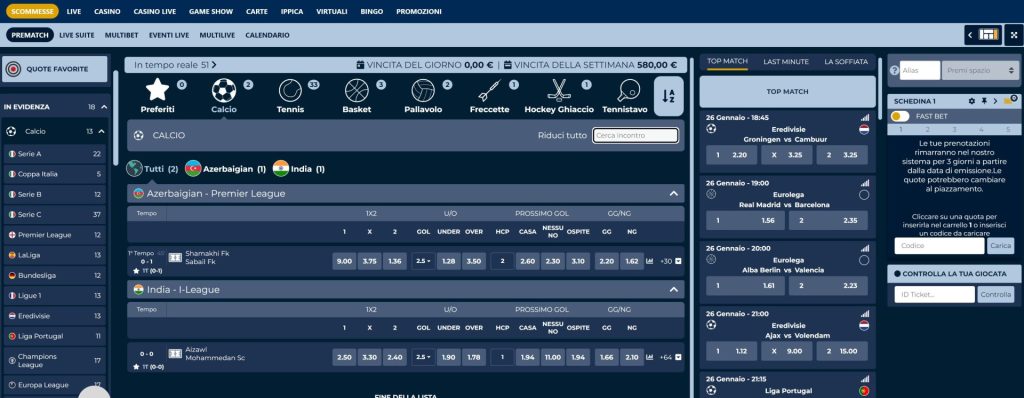Click fullscreen expand icon in the top right
This screenshot has width=1024, height=398.
(1014, 35)
